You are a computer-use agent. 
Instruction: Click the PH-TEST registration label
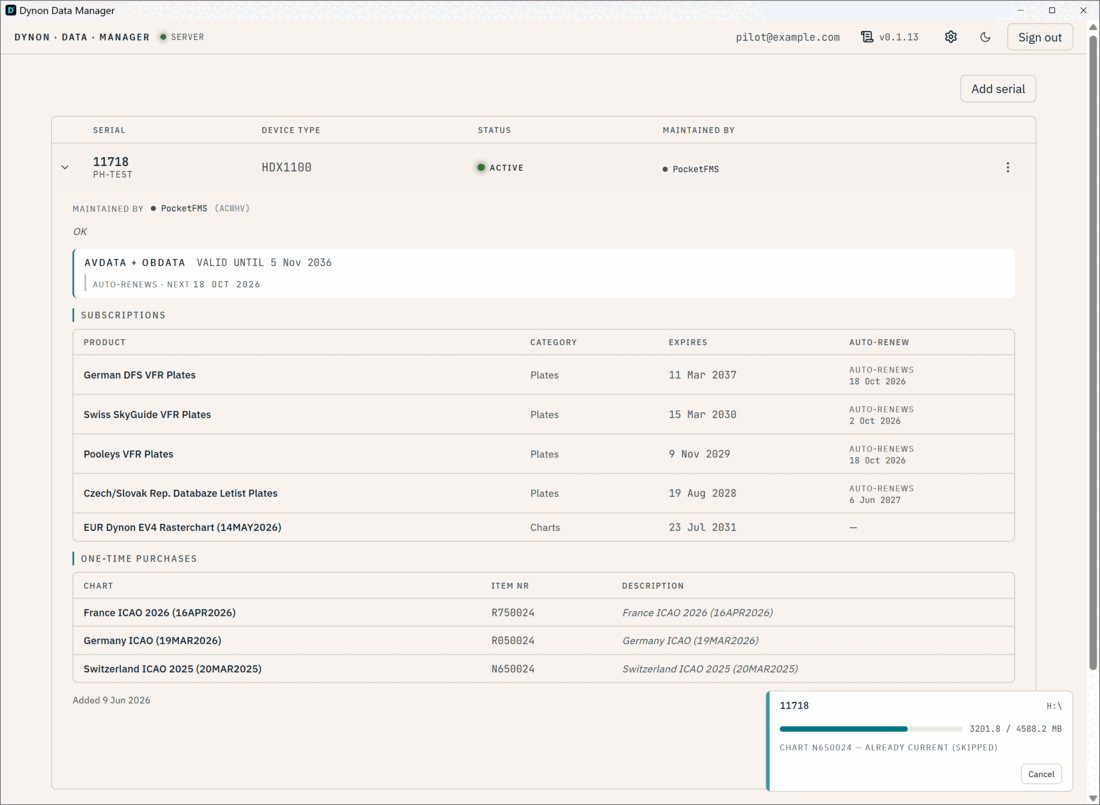click(112, 175)
